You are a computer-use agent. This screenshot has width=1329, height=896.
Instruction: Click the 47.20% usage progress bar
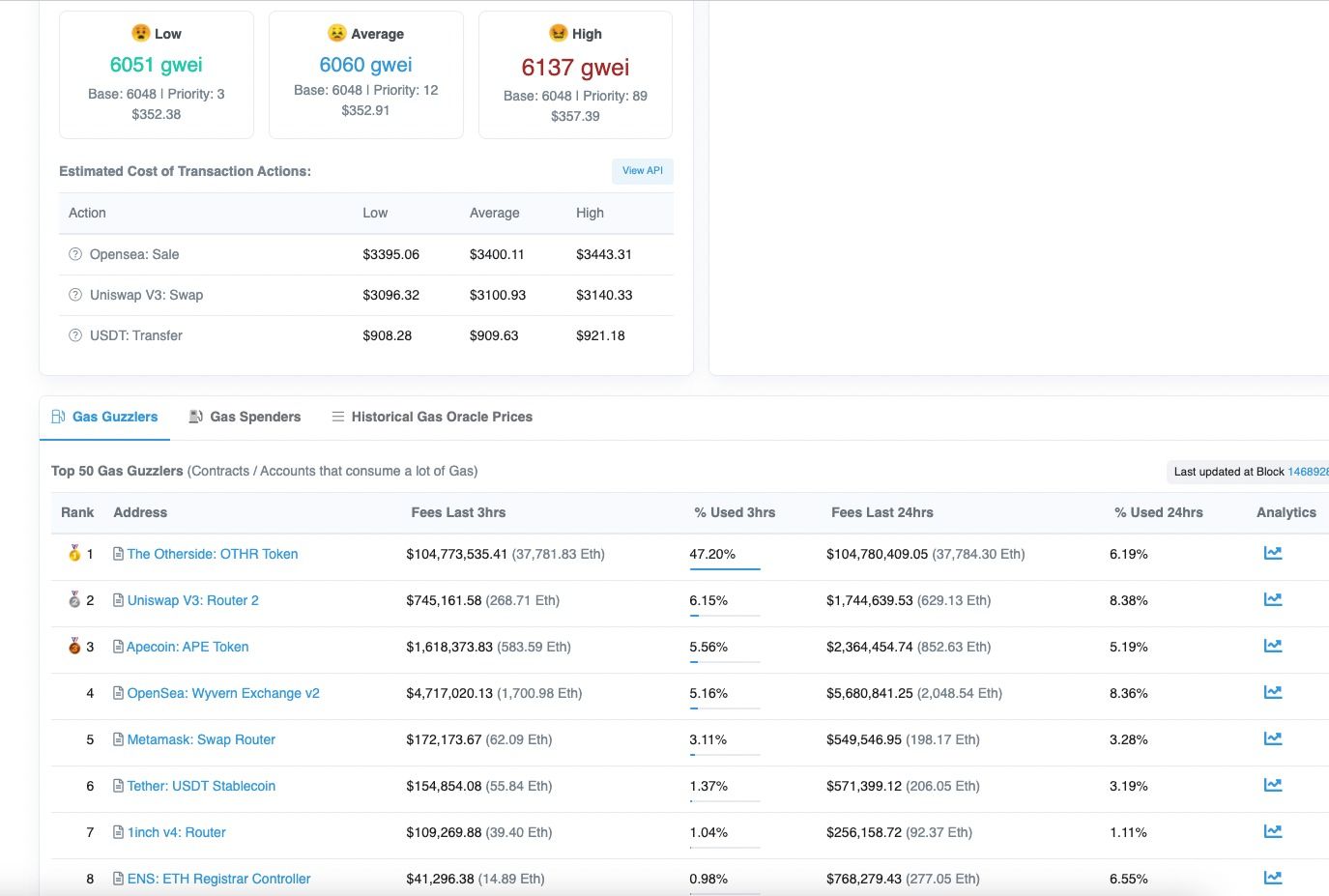[x=725, y=568]
